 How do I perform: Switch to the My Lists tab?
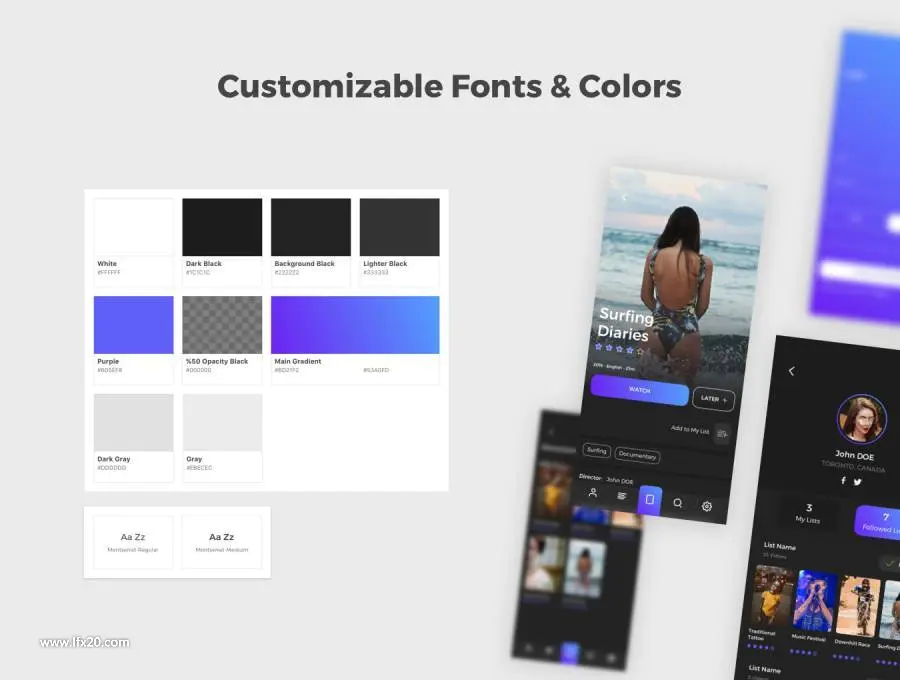tap(808, 513)
